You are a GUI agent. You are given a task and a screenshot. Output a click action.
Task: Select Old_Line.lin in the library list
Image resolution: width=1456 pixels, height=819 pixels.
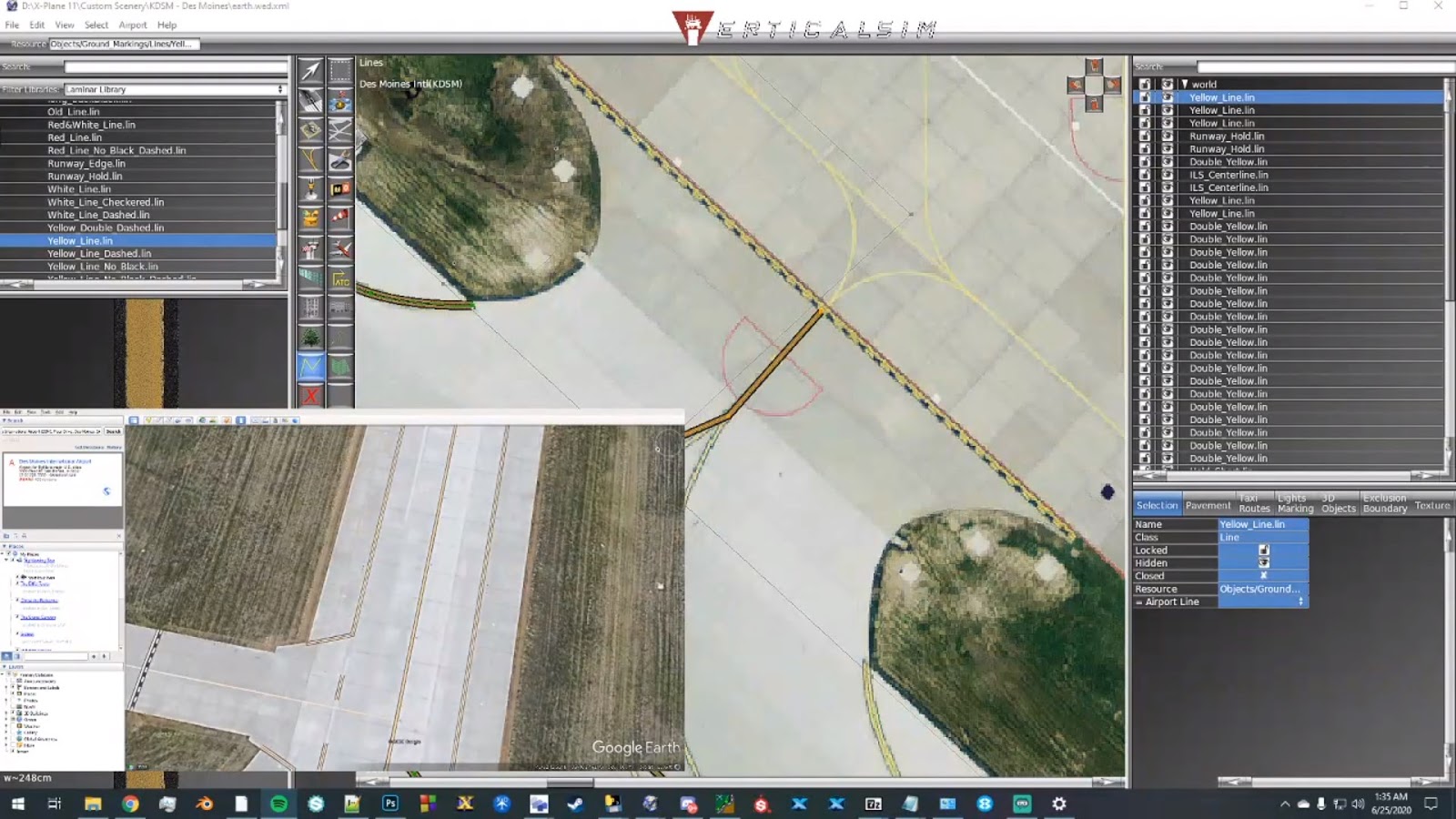pos(138,112)
